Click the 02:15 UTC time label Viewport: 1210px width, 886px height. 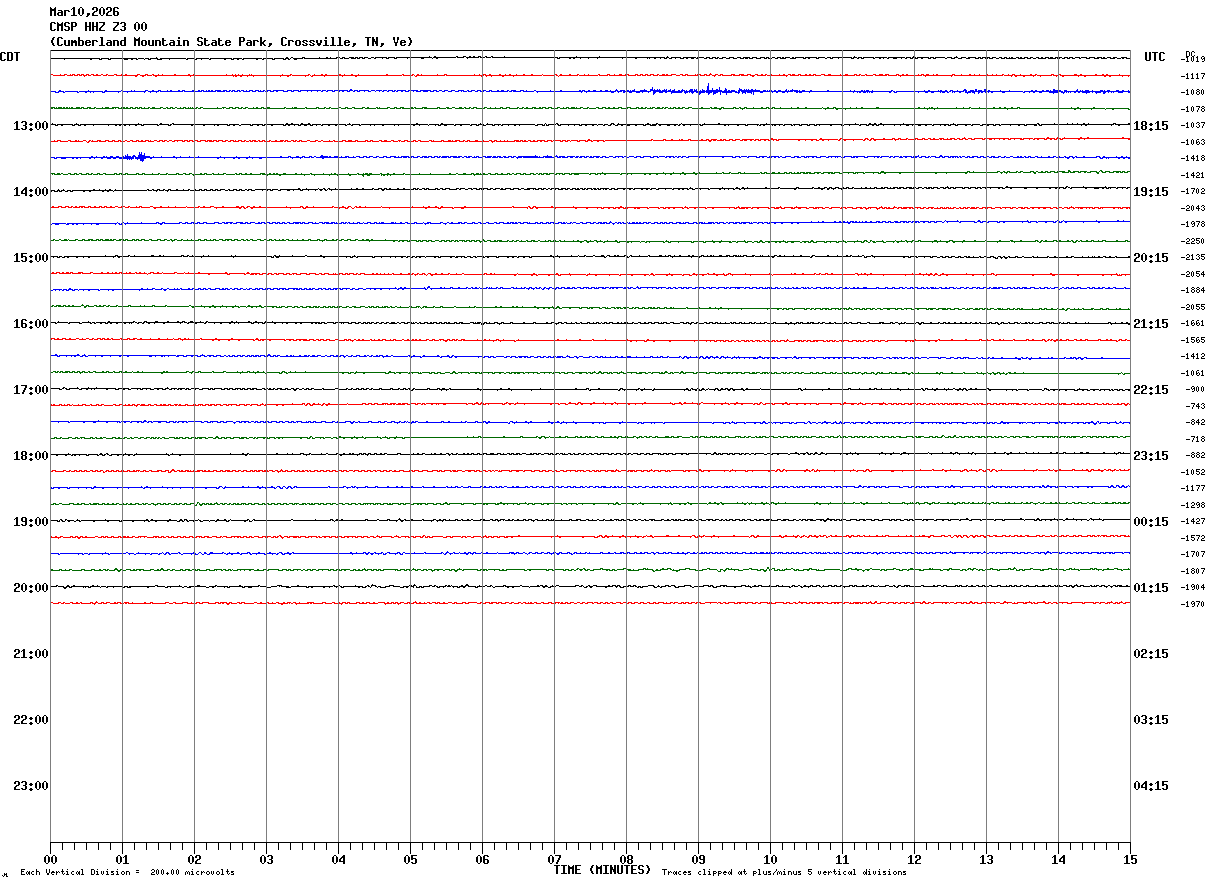(1151, 654)
